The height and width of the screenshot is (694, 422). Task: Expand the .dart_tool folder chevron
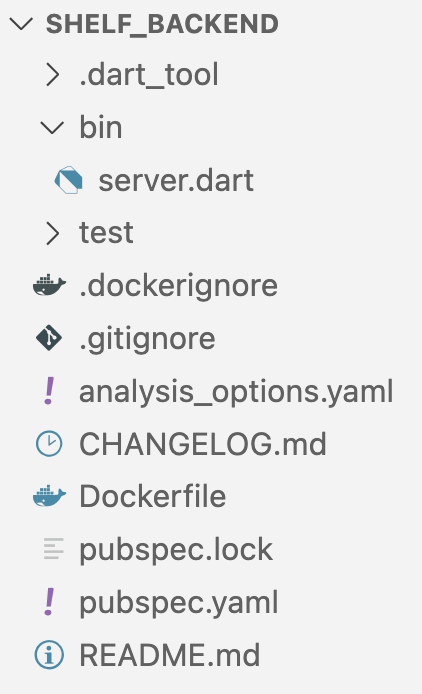coord(53,74)
